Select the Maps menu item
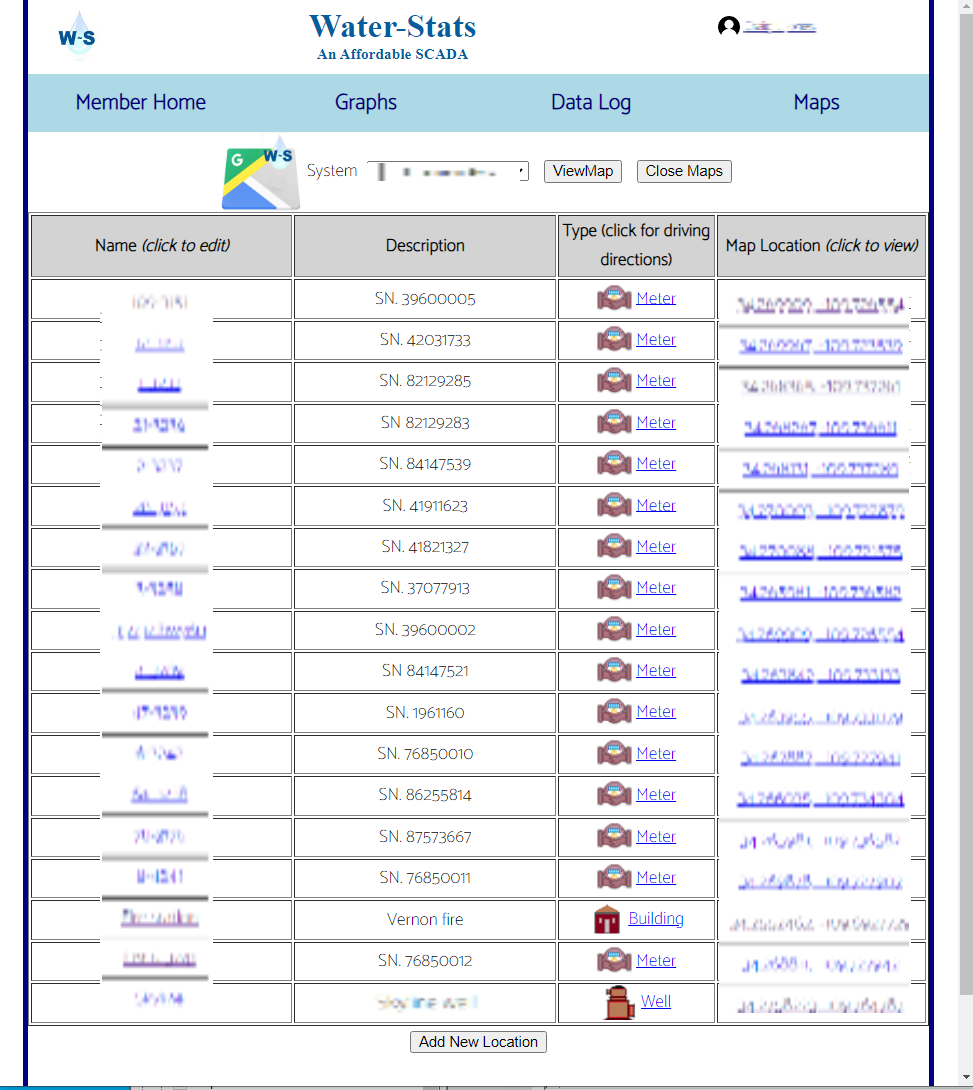Viewport: 973px width, 1090px height. click(x=816, y=102)
